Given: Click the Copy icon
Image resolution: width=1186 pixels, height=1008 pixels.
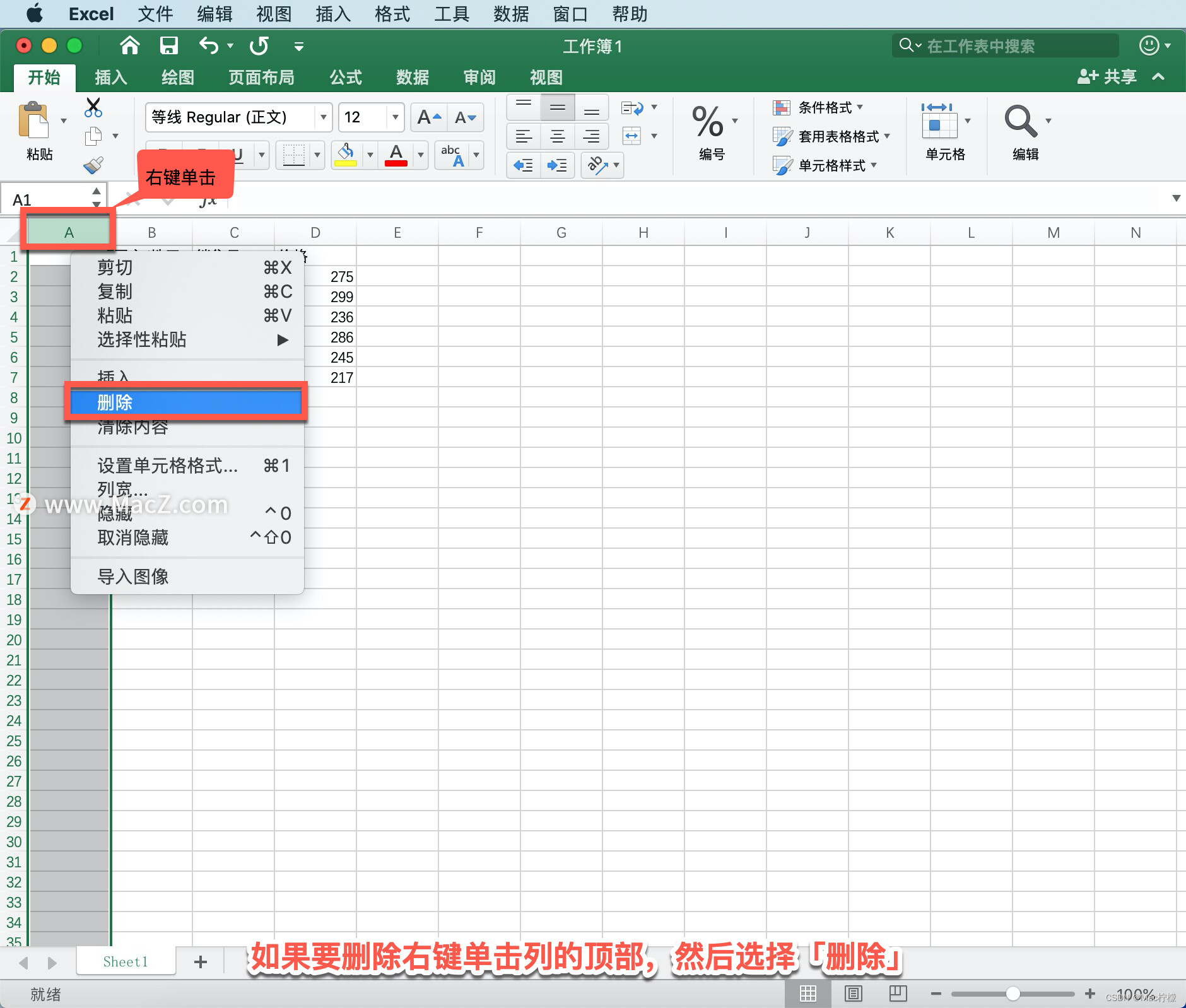Looking at the screenshot, I should (93, 135).
